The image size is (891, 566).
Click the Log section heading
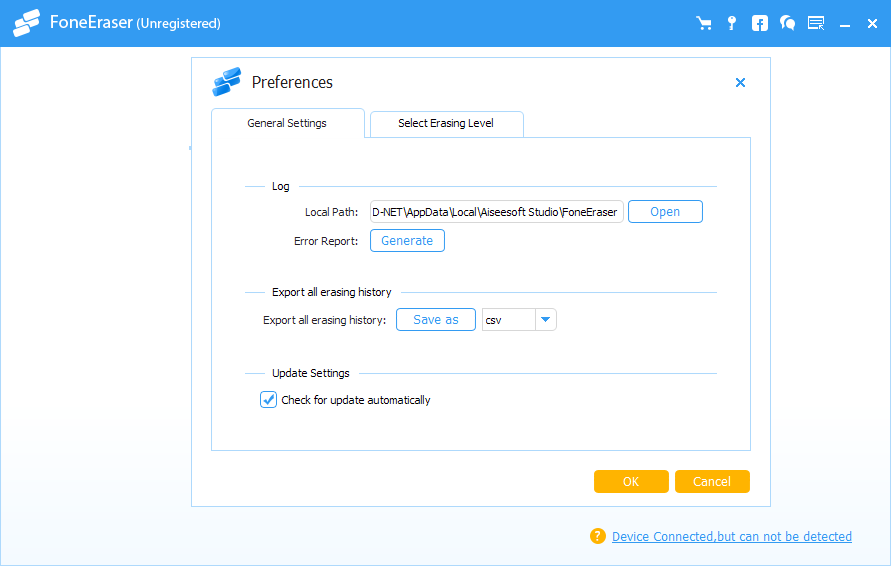point(281,186)
